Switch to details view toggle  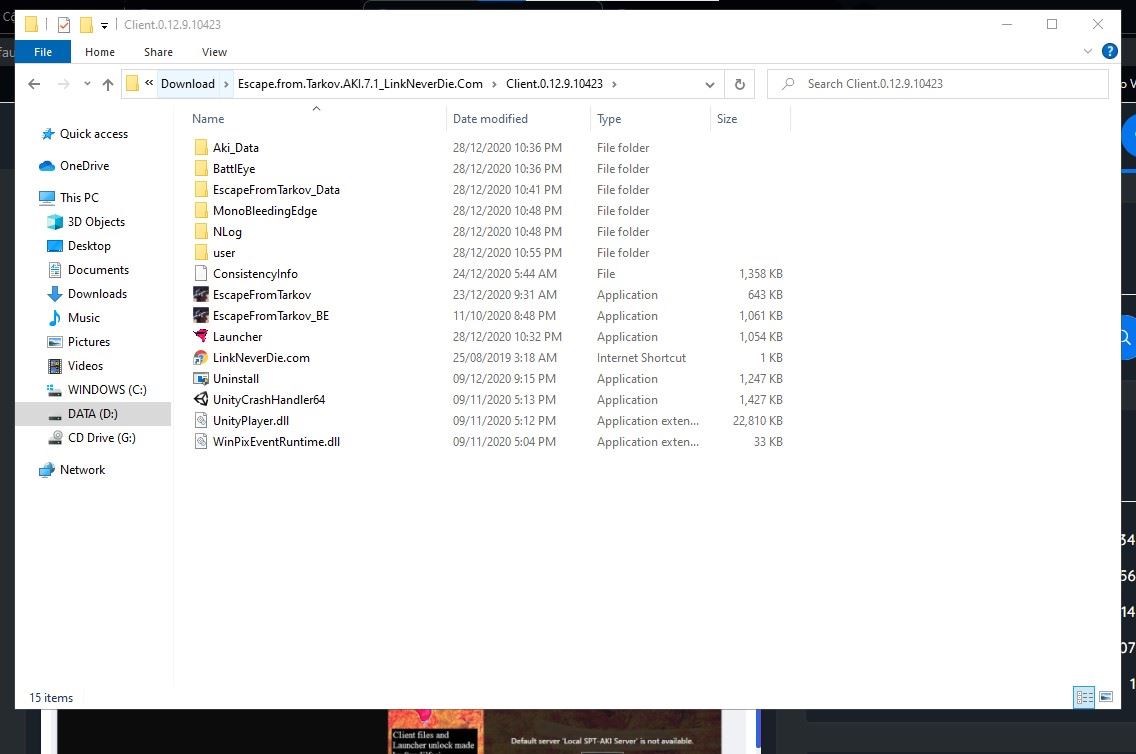(x=1084, y=697)
